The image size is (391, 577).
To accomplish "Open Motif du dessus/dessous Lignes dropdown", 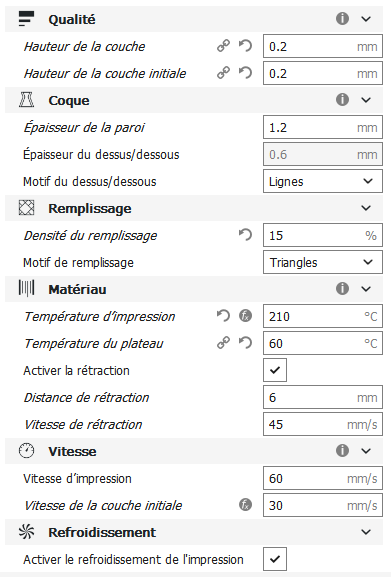I will point(323,181).
